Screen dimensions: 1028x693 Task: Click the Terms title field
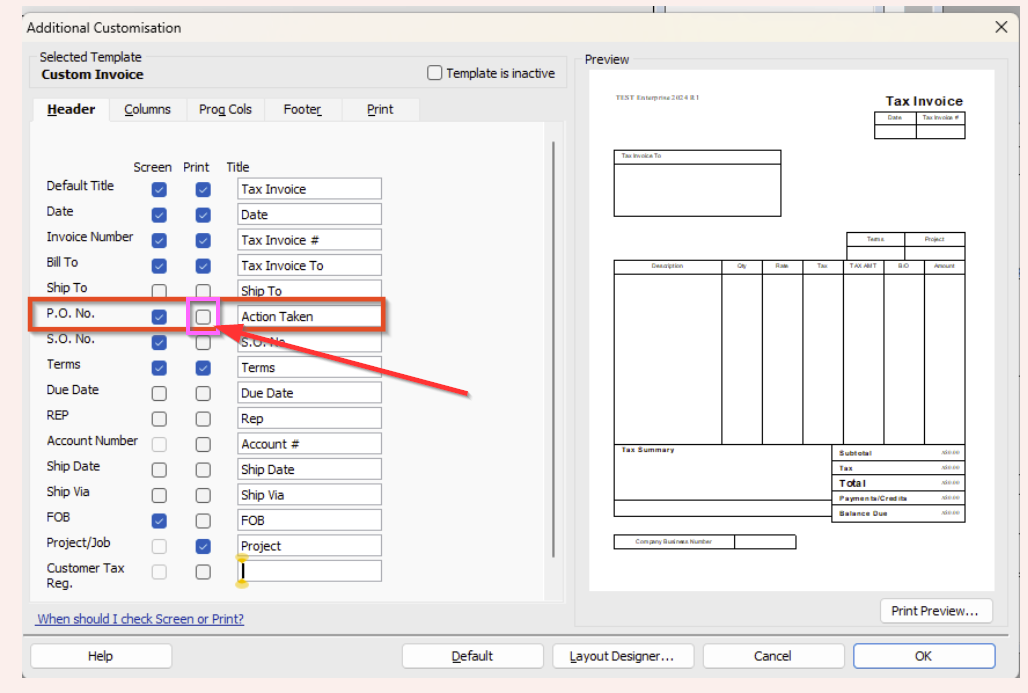coord(309,367)
